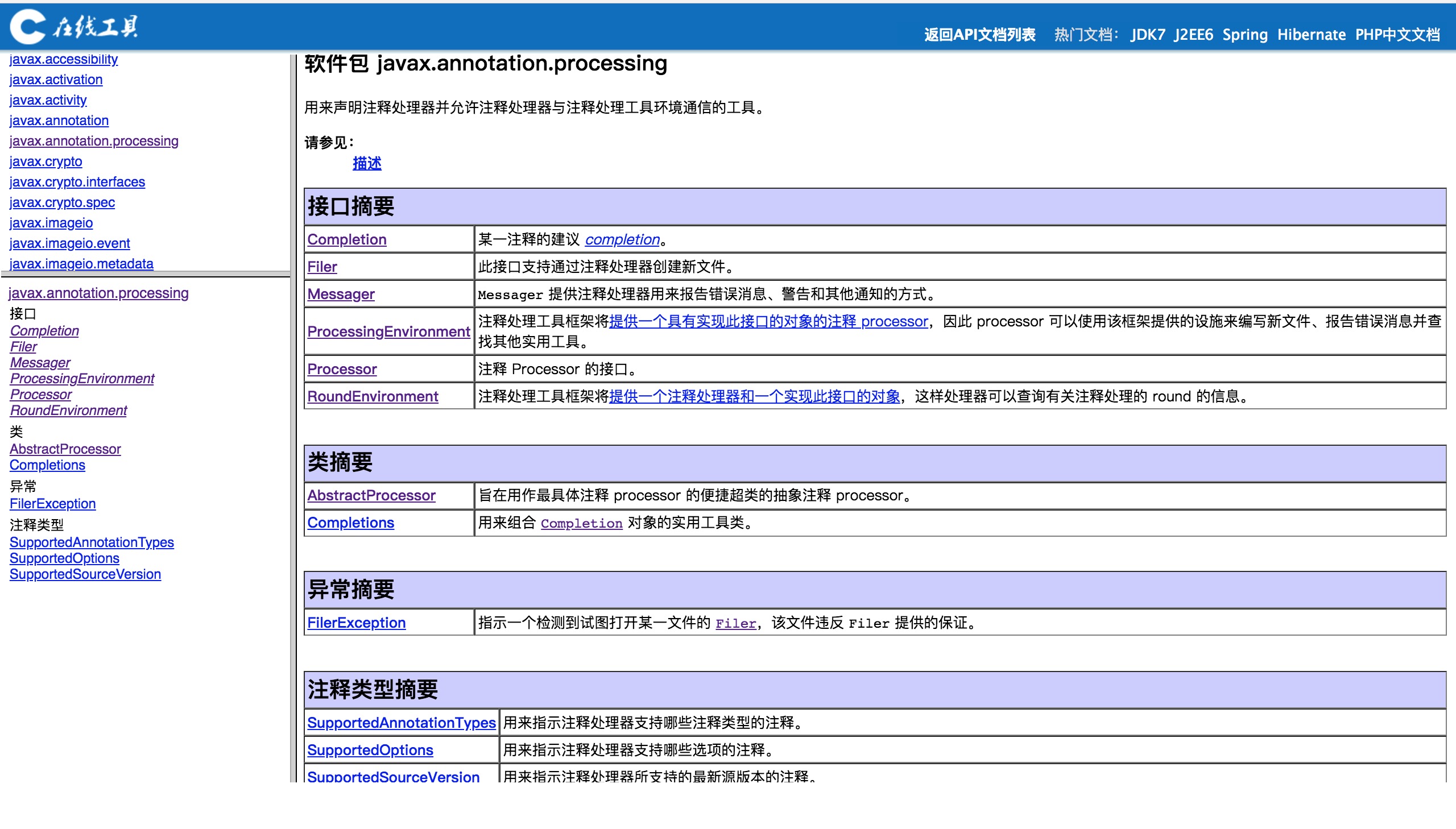Viewport: 1456px width, 829px height.
Task: Open Messager in interface summary table
Action: pyautogui.click(x=341, y=295)
